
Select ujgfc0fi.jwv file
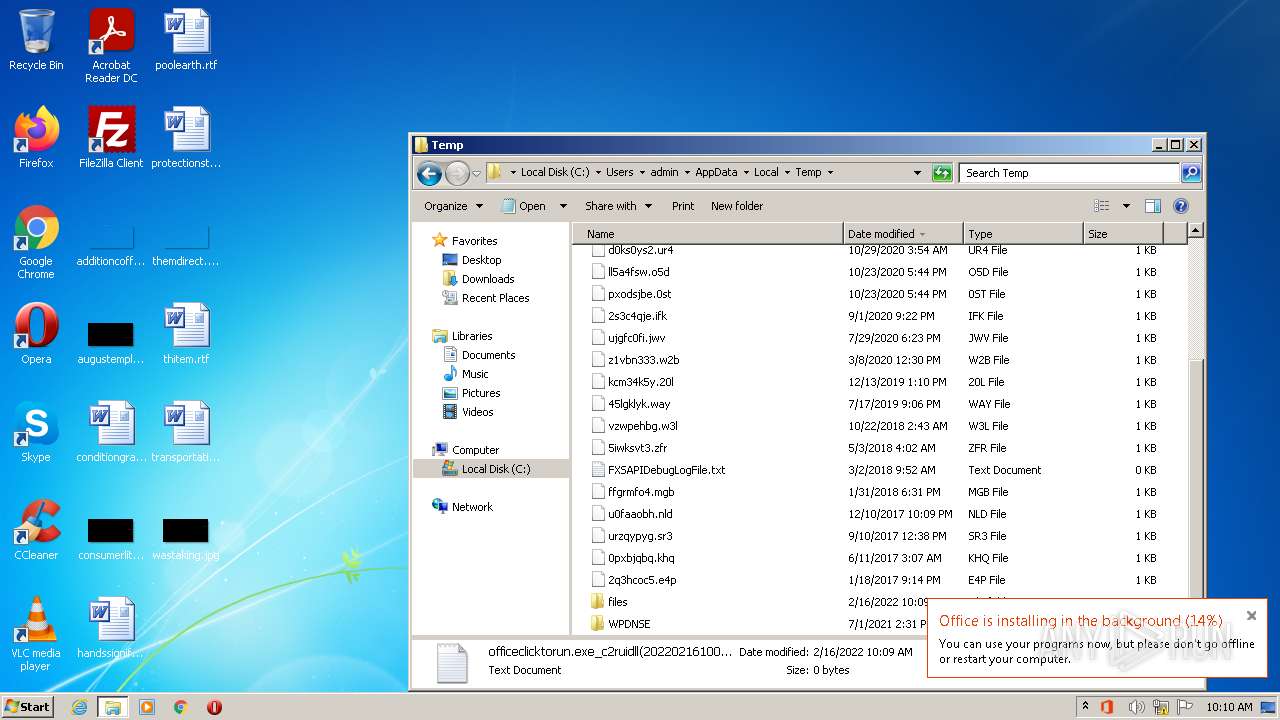tap(636, 338)
